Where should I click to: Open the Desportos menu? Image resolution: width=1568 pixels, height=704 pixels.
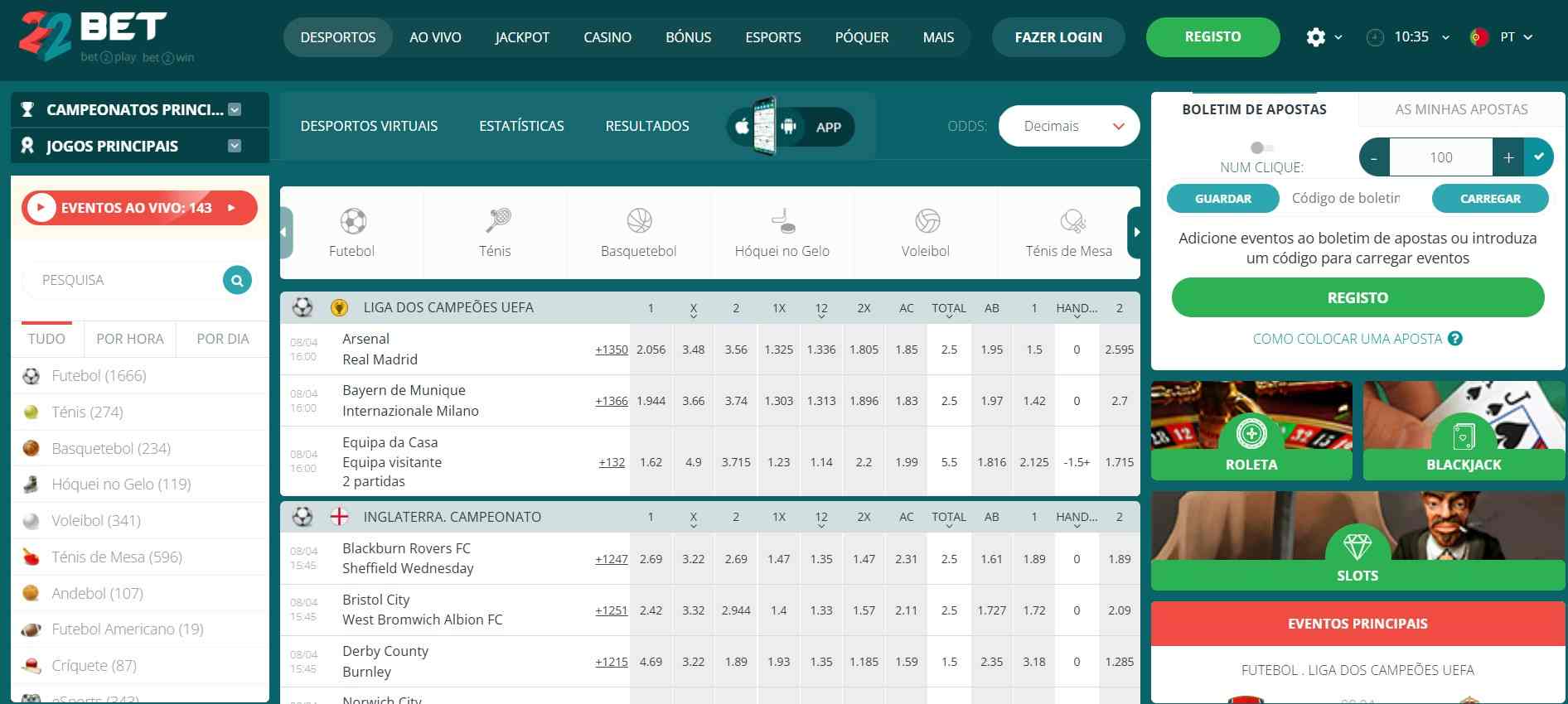[338, 37]
